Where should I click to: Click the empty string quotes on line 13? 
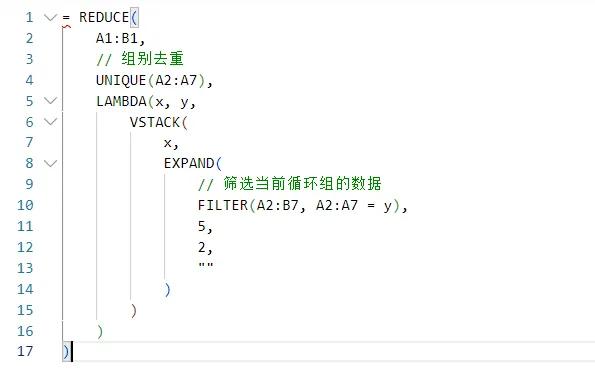pyautogui.click(x=206, y=265)
